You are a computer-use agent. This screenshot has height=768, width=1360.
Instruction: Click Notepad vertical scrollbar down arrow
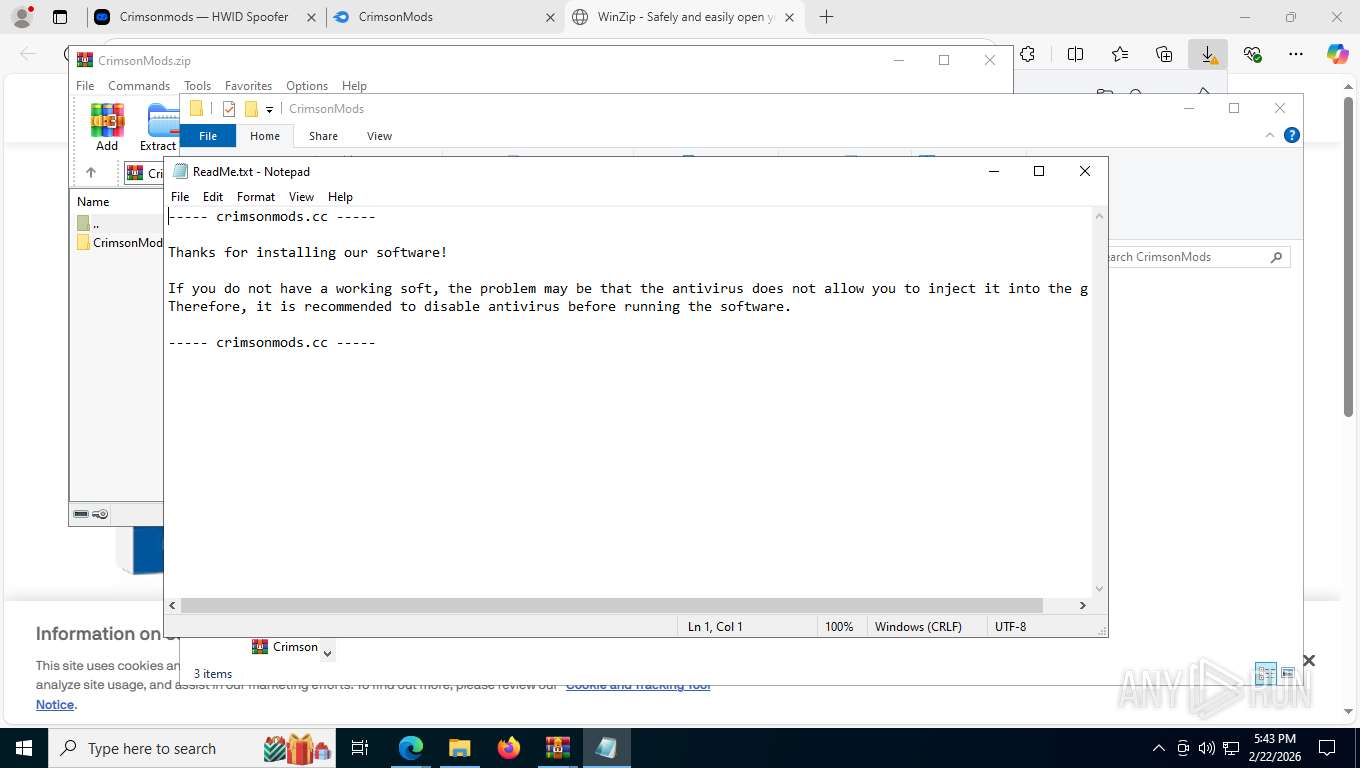coord(1099,589)
